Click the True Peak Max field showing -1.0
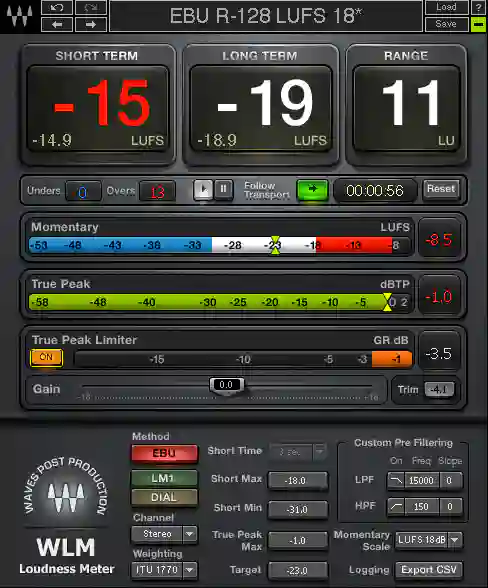Image resolution: width=488 pixels, height=588 pixels. (298, 540)
